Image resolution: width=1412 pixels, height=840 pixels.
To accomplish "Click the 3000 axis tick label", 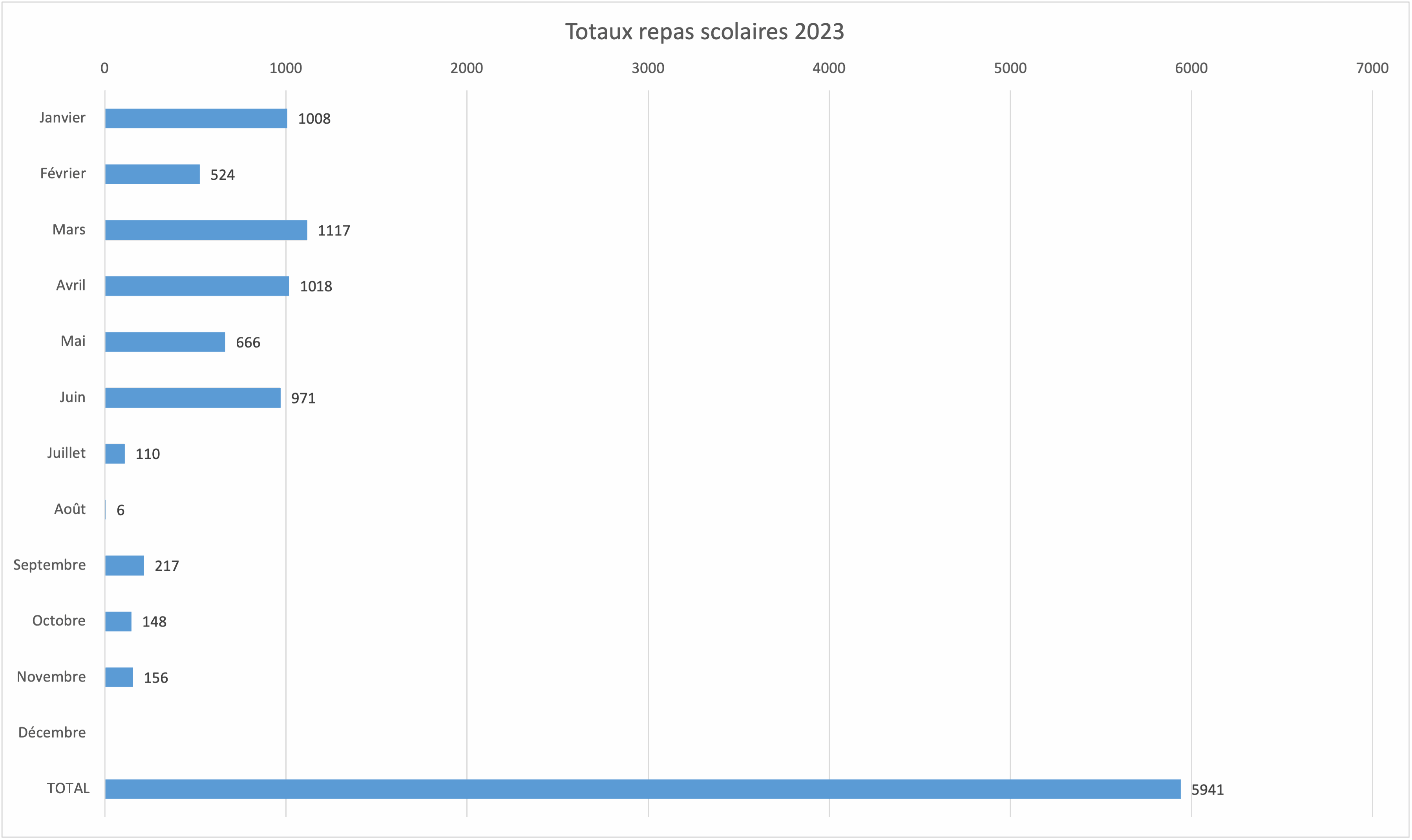I will (x=647, y=68).
